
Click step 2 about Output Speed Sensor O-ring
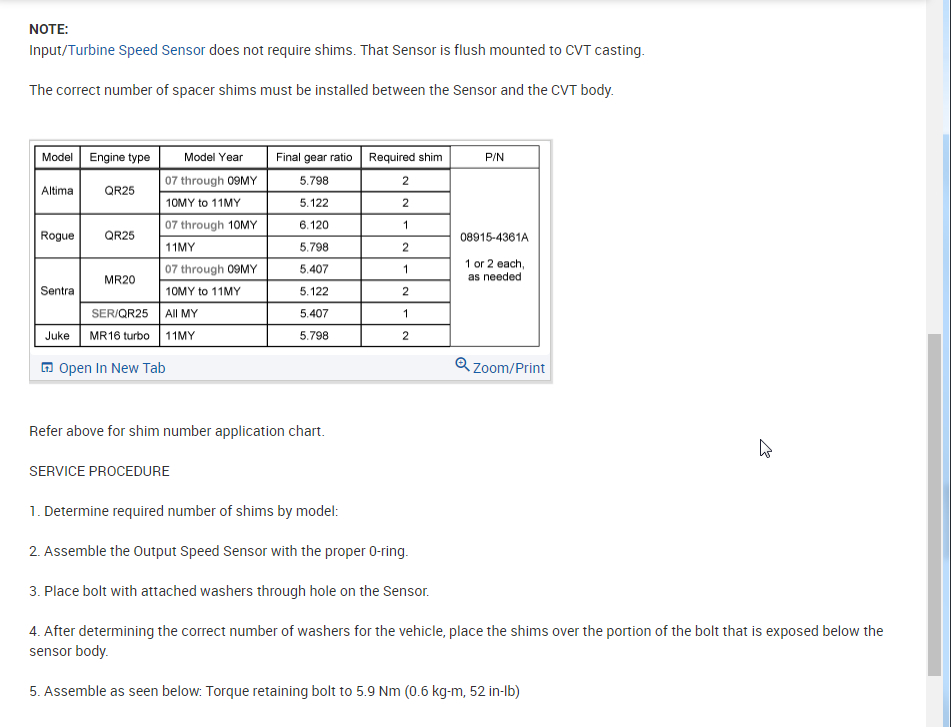[218, 551]
